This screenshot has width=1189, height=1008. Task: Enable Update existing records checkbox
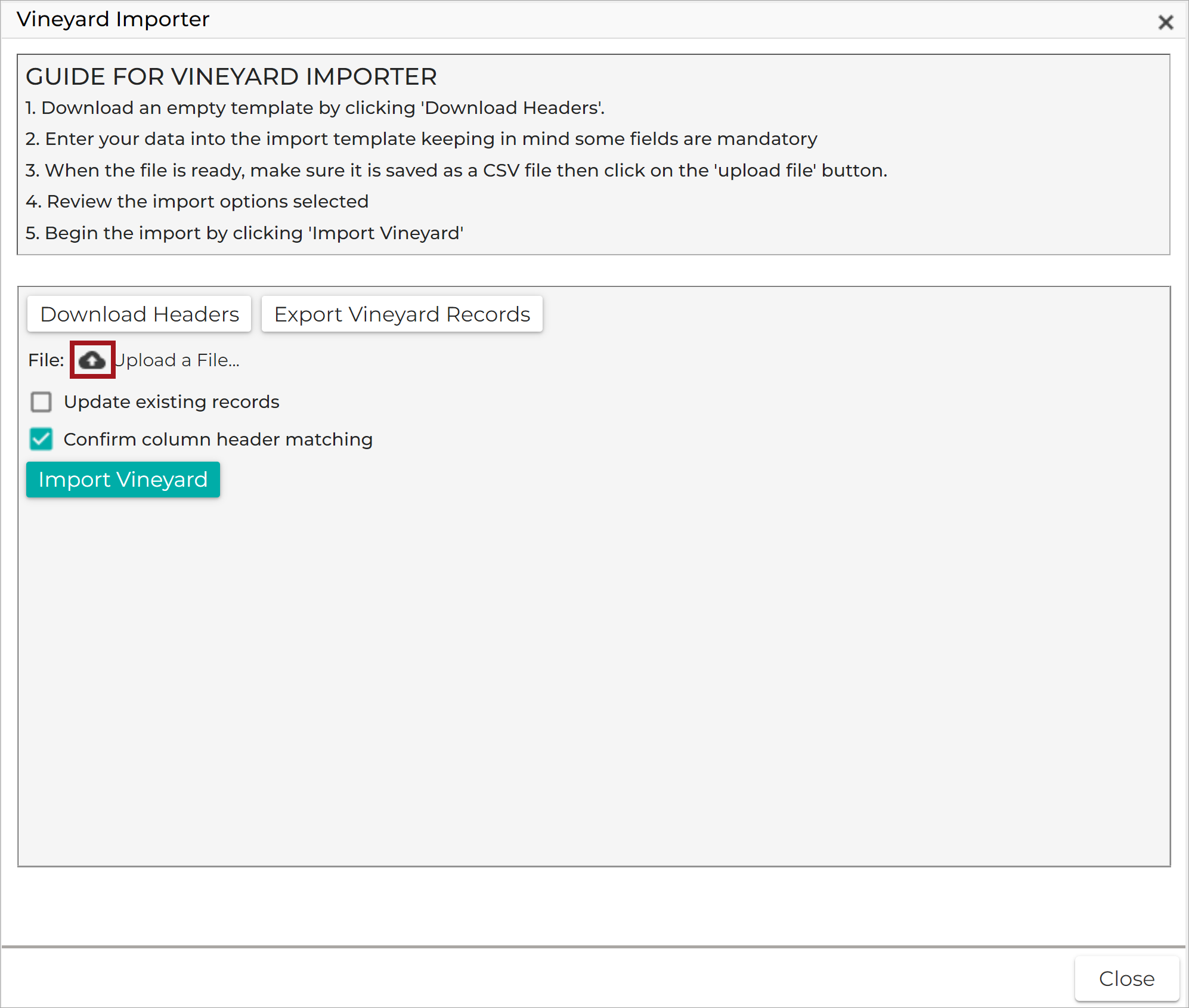pyautogui.click(x=41, y=402)
